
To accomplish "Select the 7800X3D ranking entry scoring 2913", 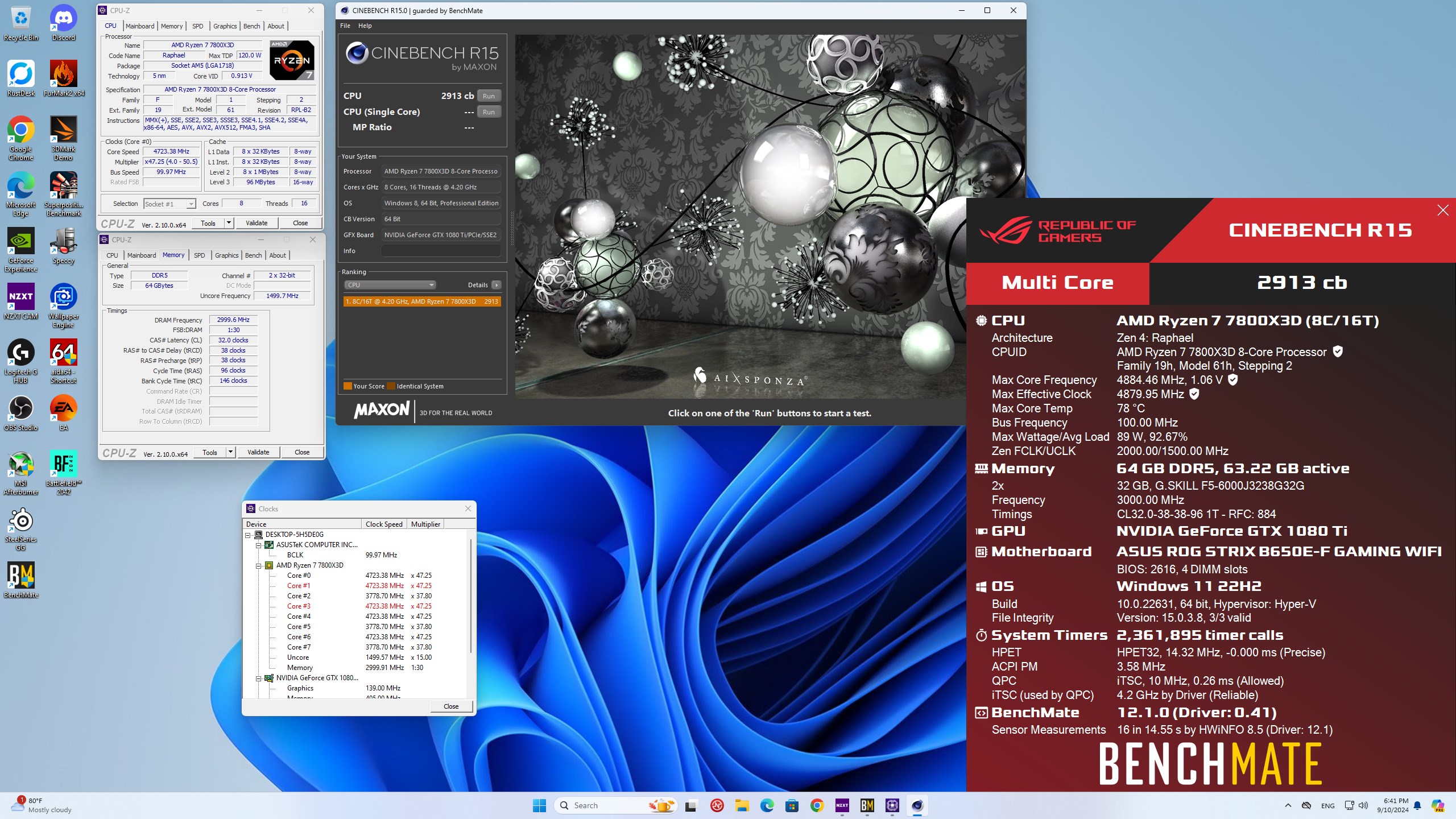I will tap(422, 301).
